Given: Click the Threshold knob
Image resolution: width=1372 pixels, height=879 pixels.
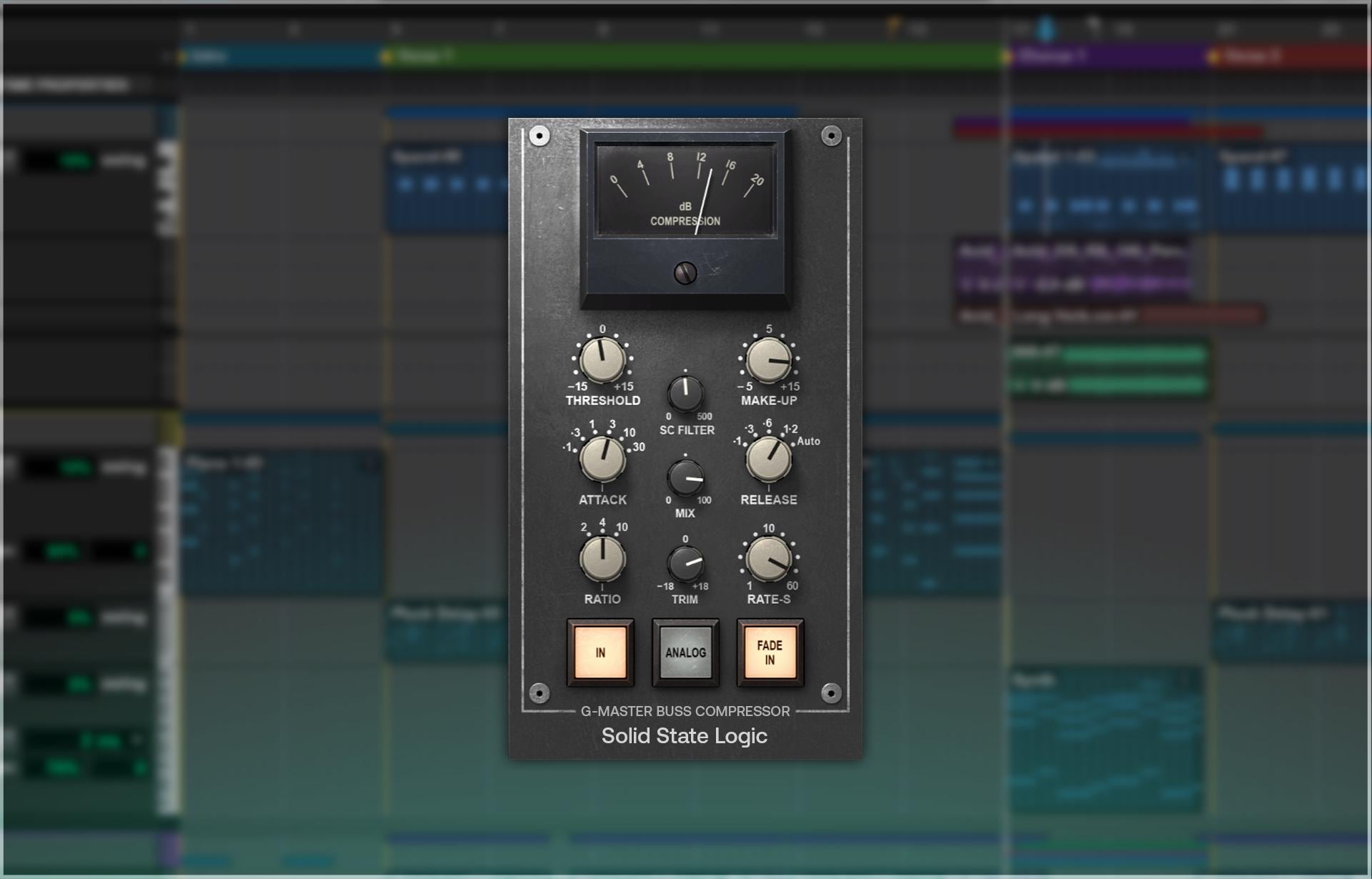Looking at the screenshot, I should (x=602, y=360).
